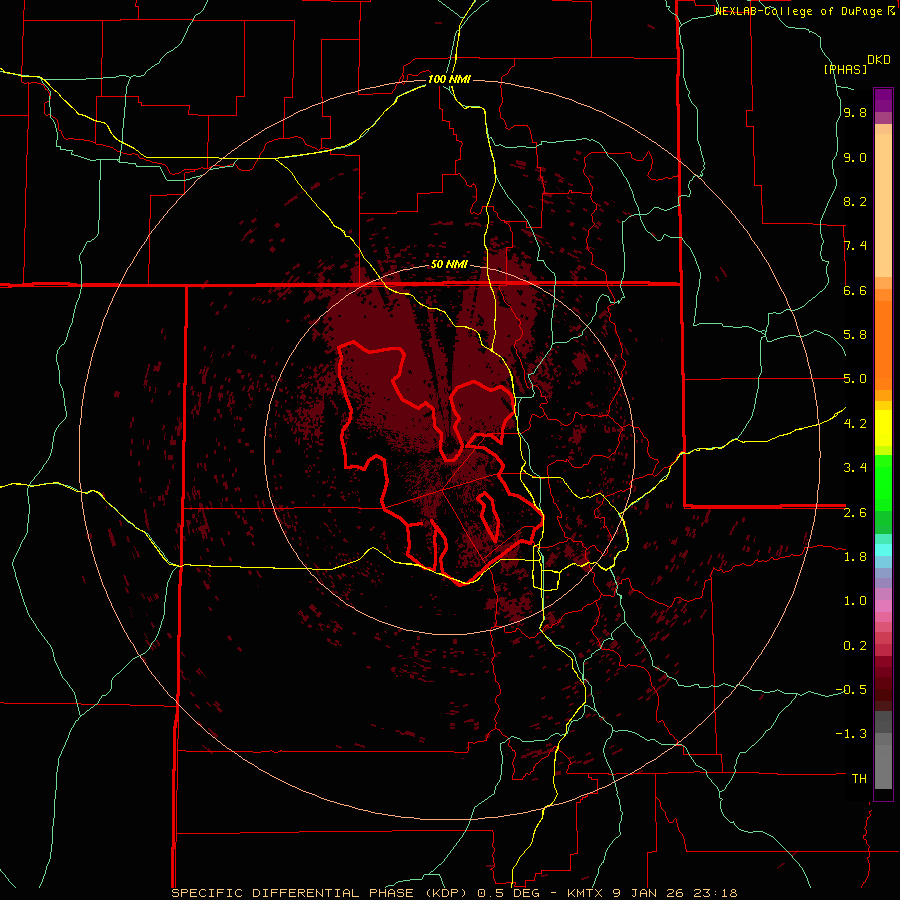This screenshot has height=900, width=900.
Task: Pick the purple band atop the color scale
Action: coord(883,101)
